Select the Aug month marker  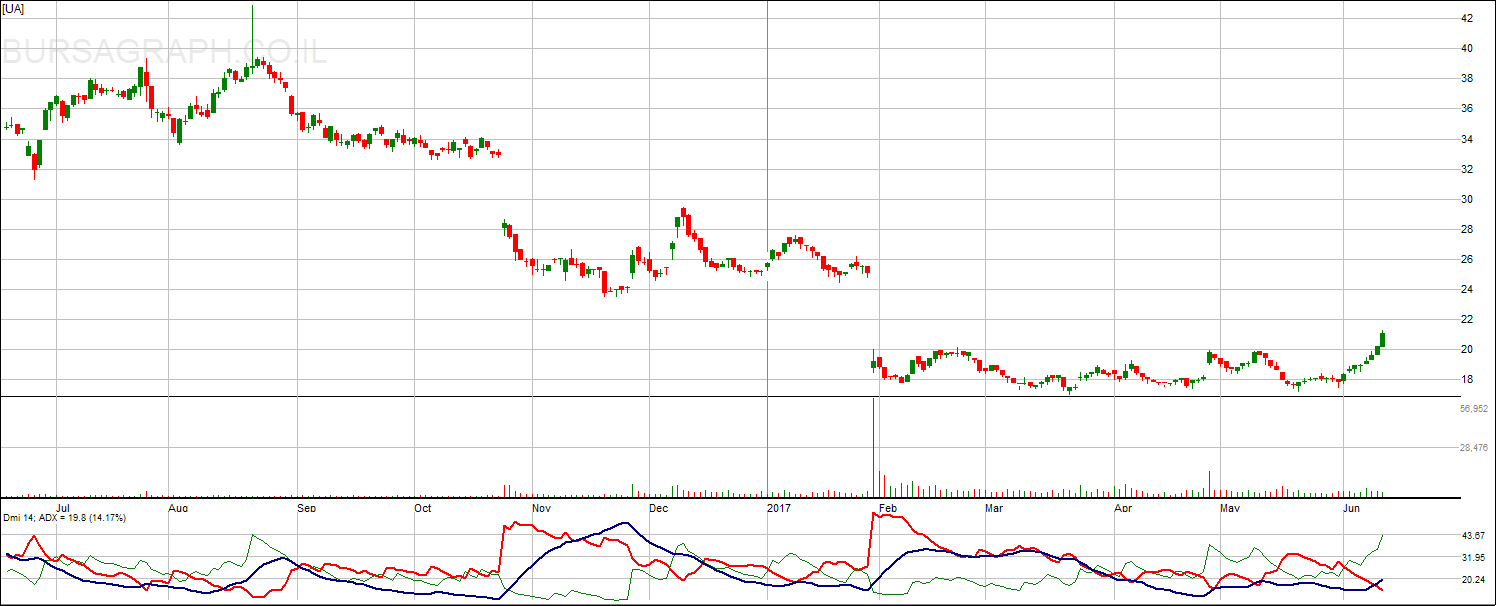pyautogui.click(x=178, y=508)
